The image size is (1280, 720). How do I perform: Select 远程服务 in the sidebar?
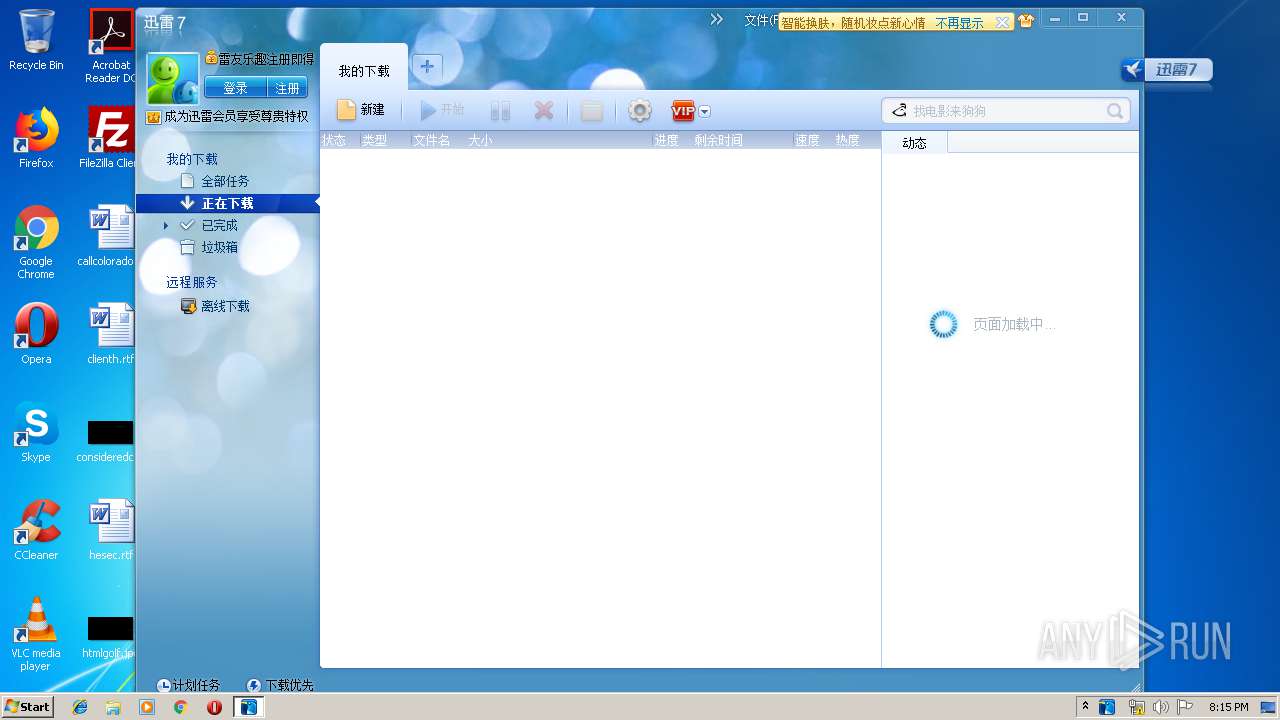pos(192,282)
